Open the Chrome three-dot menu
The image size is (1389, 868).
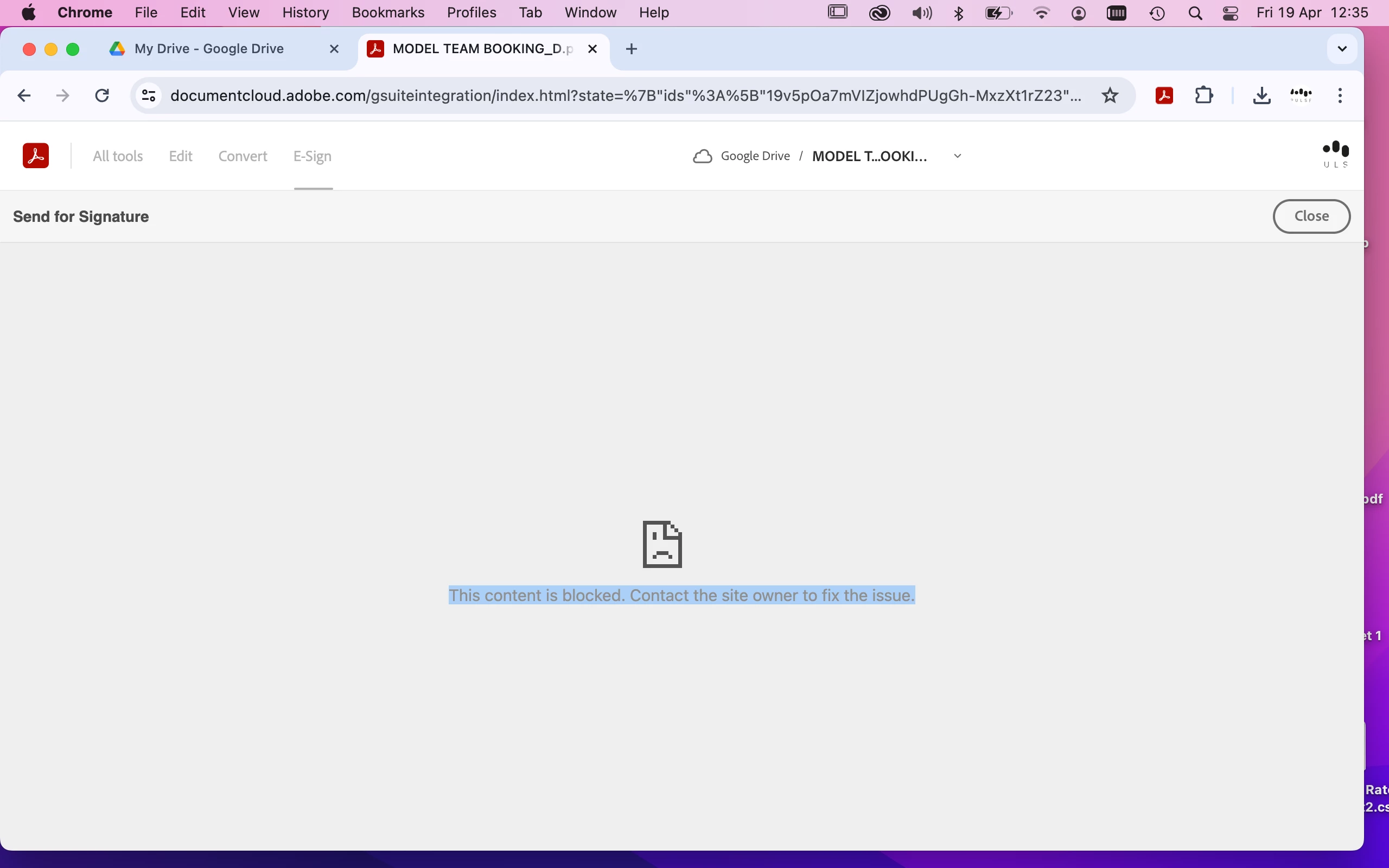click(x=1340, y=95)
